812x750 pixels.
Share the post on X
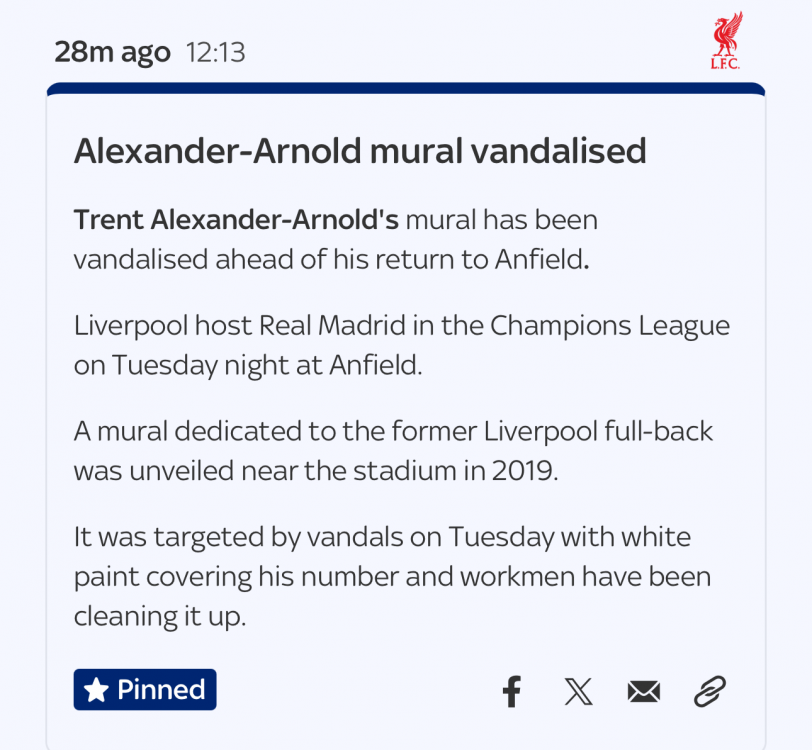click(578, 691)
